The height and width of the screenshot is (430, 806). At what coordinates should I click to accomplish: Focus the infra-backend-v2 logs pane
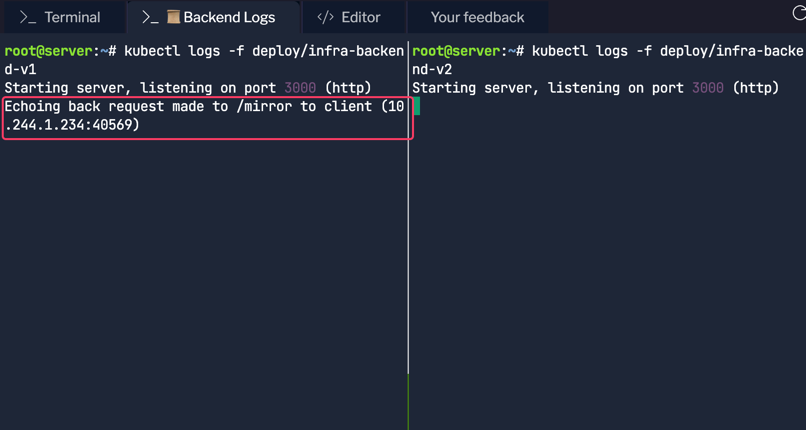click(608, 260)
